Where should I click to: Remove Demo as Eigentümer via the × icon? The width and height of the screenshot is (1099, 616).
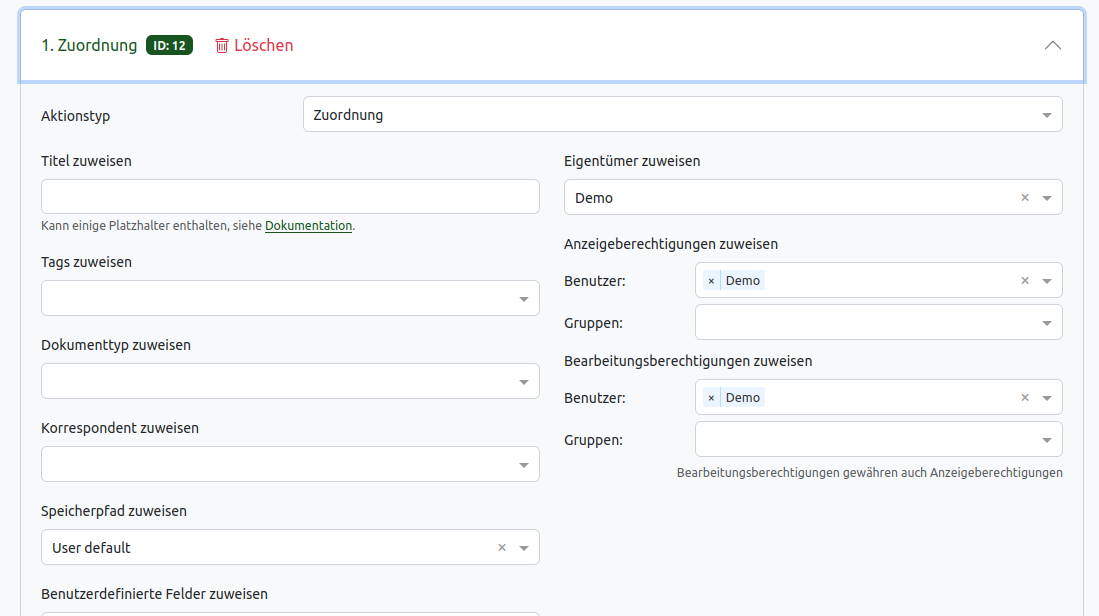[1024, 197]
